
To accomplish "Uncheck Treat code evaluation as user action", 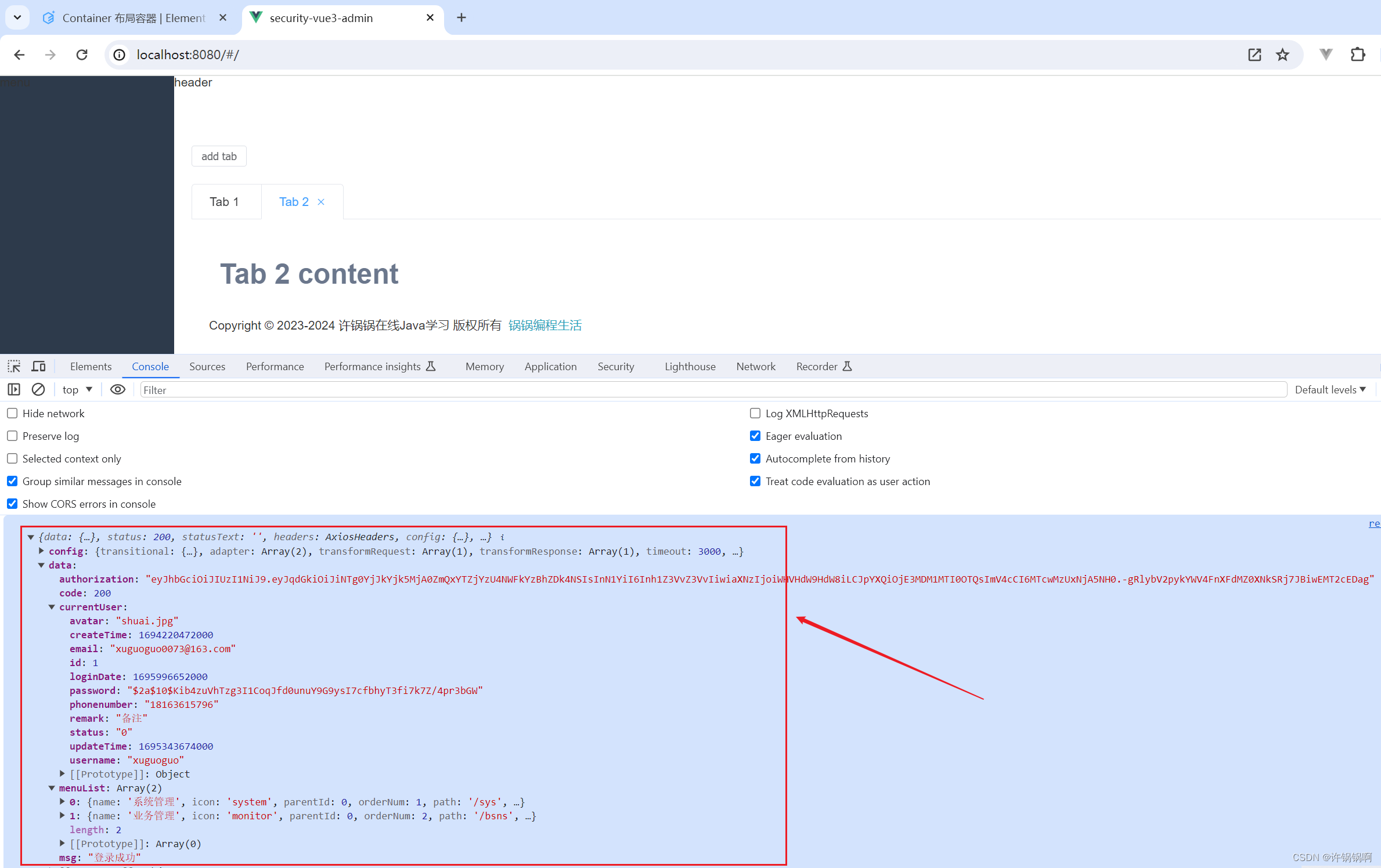I will [755, 481].
